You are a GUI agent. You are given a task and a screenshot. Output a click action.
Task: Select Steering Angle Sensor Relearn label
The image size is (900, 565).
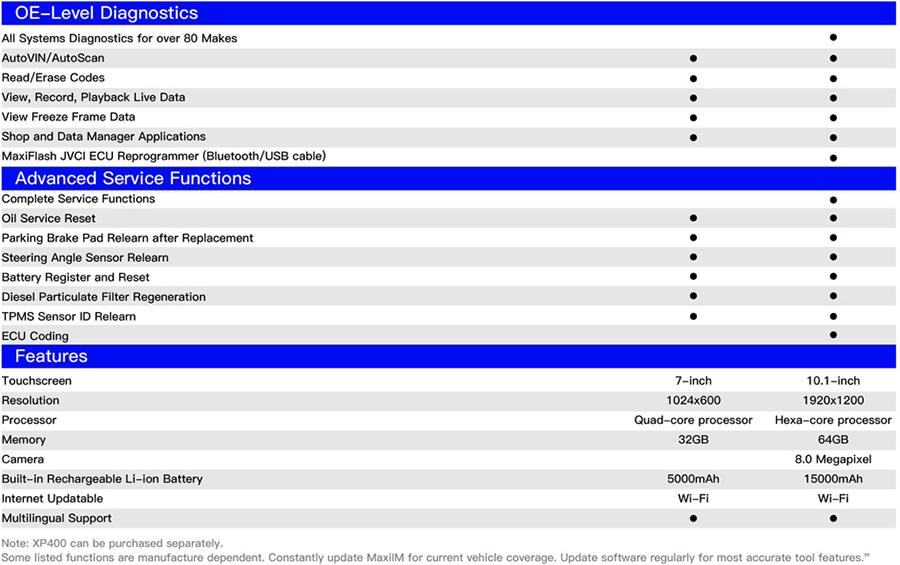tap(85, 258)
